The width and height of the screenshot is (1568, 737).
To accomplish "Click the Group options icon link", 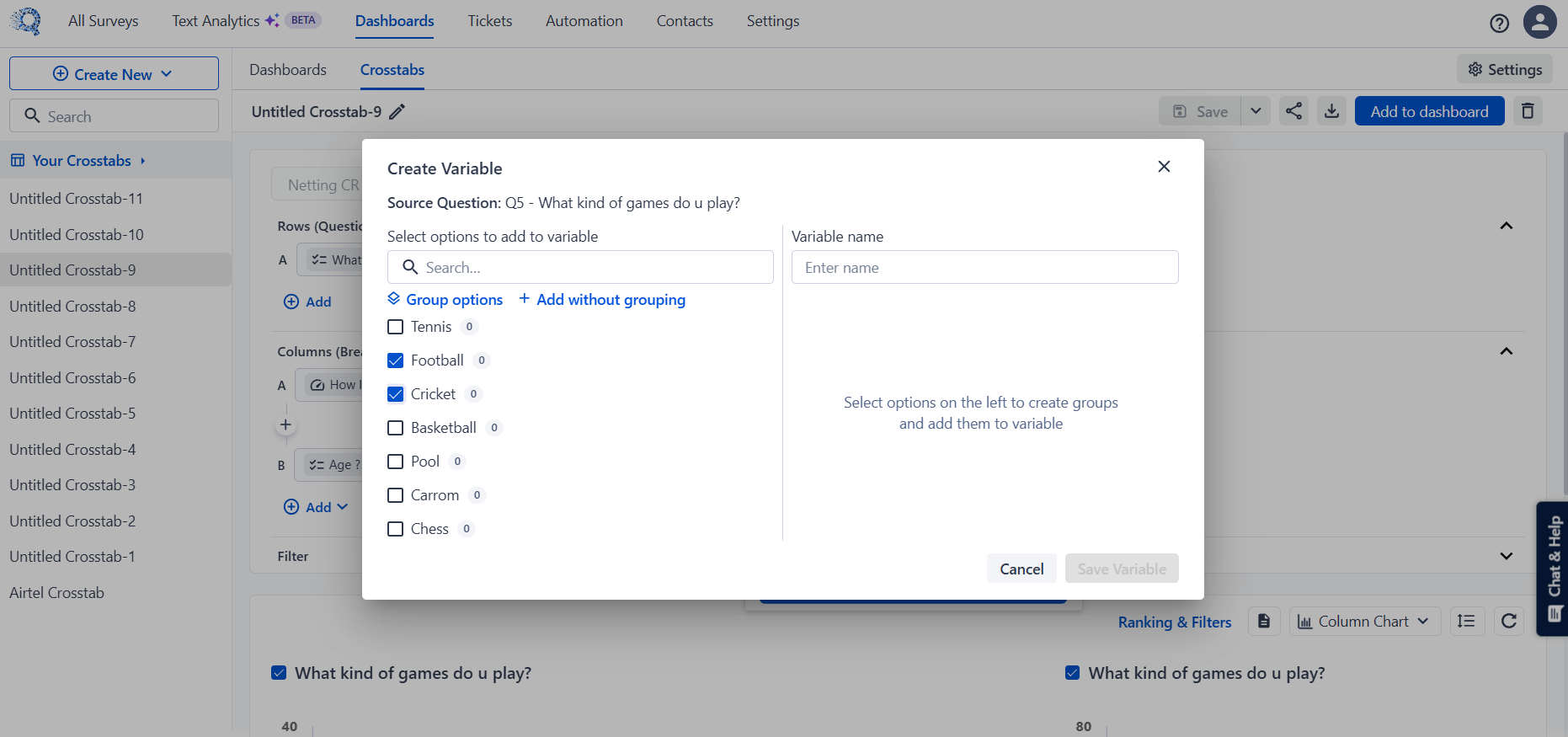I will 445,300.
